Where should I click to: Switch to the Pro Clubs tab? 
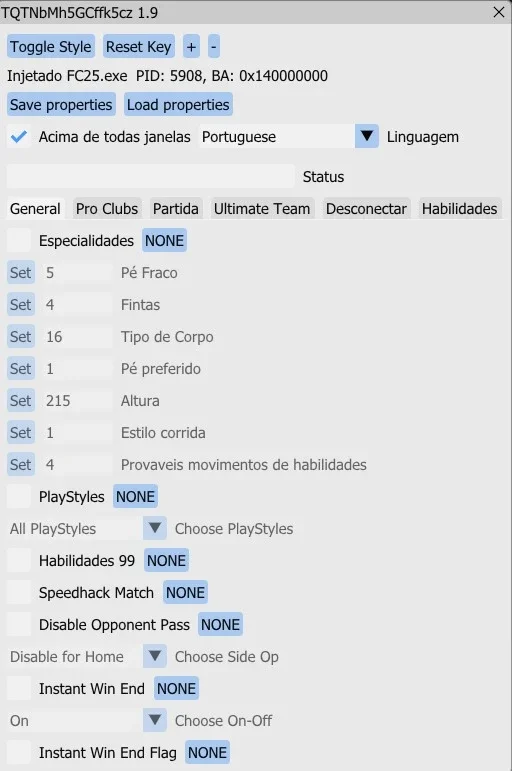[107, 208]
